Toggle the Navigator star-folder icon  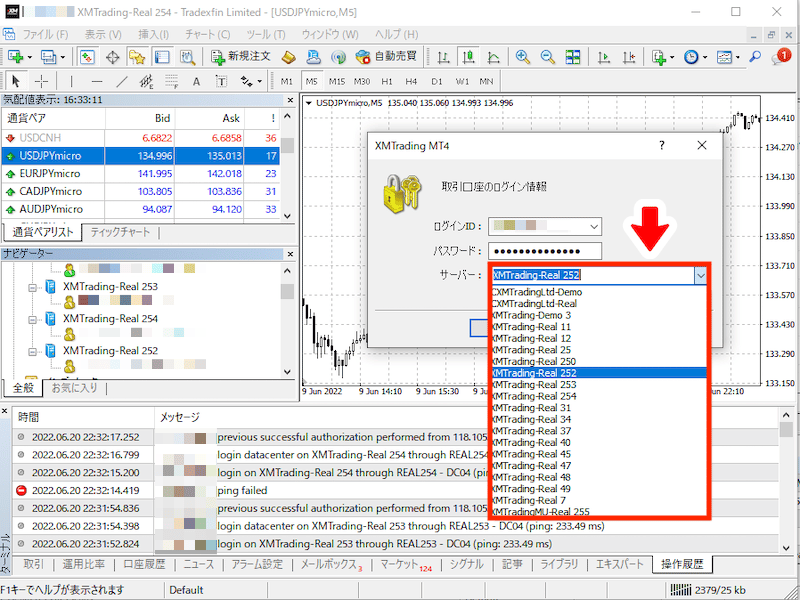137,57
